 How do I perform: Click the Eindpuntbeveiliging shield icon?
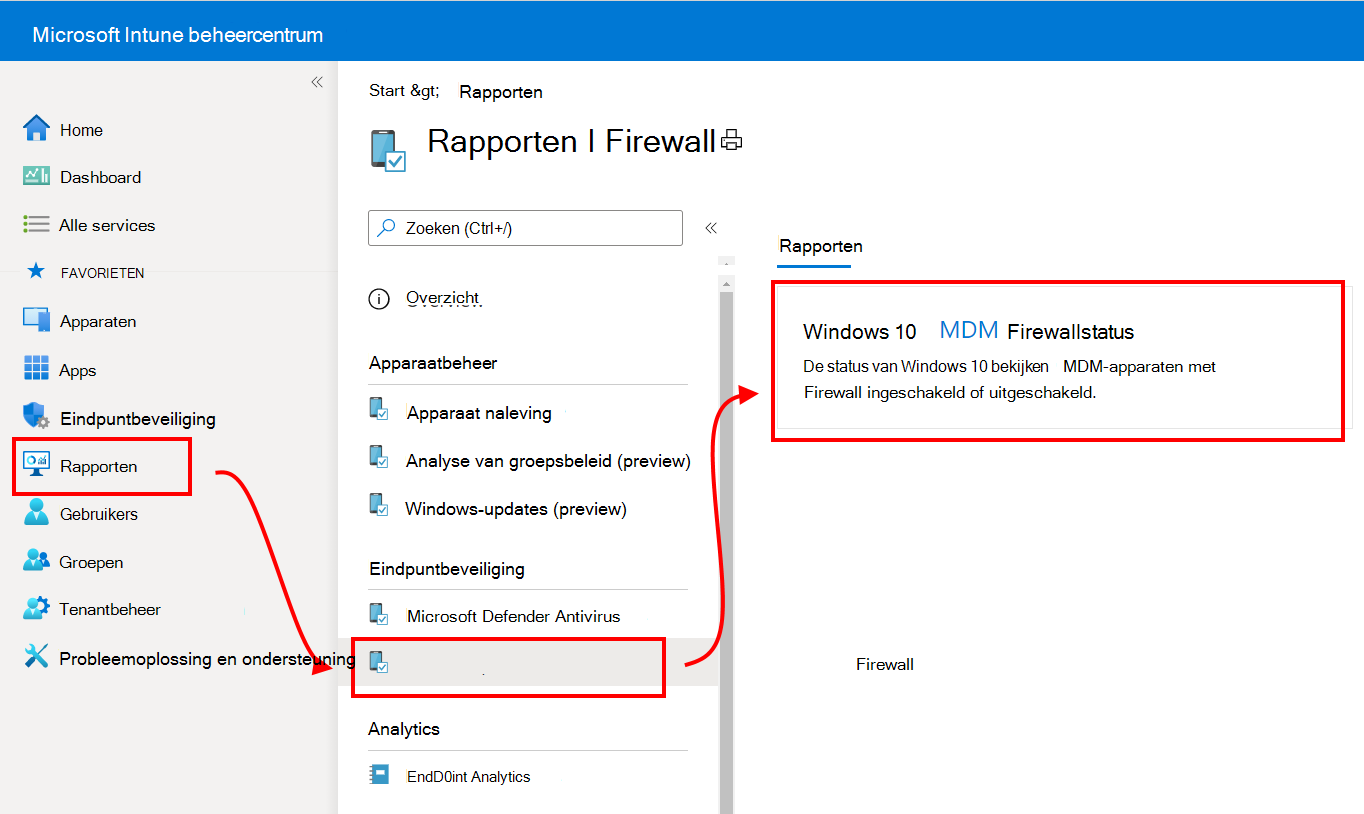click(36, 417)
